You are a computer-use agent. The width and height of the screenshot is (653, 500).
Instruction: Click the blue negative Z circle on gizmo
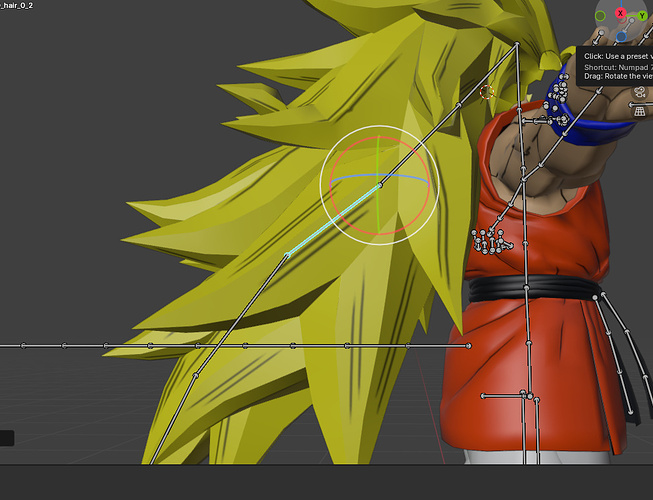[x=621, y=37]
